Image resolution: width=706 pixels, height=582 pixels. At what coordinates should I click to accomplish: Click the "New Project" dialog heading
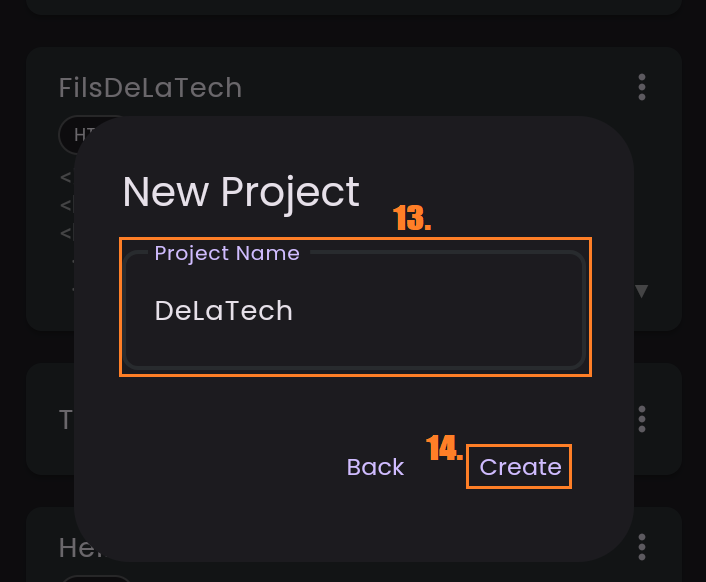click(241, 191)
